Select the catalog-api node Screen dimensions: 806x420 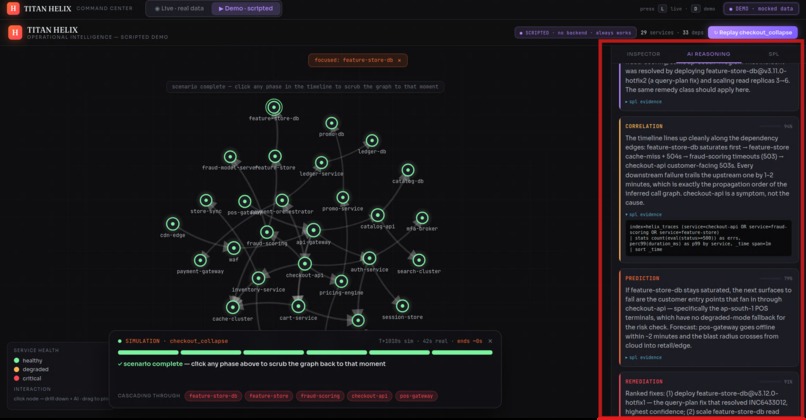pyautogui.click(x=377, y=215)
